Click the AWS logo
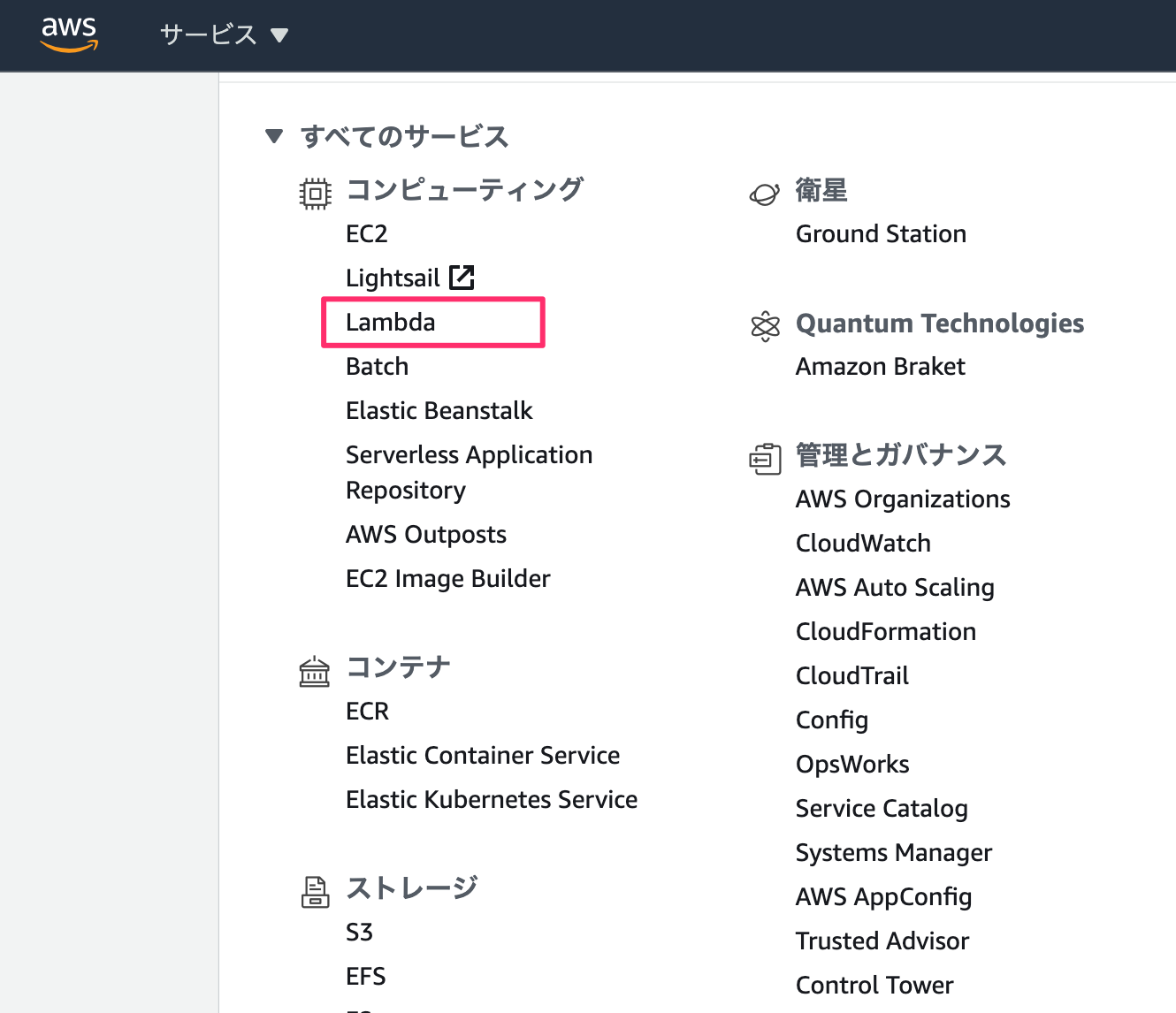The image size is (1176, 1013). pyautogui.click(x=69, y=34)
